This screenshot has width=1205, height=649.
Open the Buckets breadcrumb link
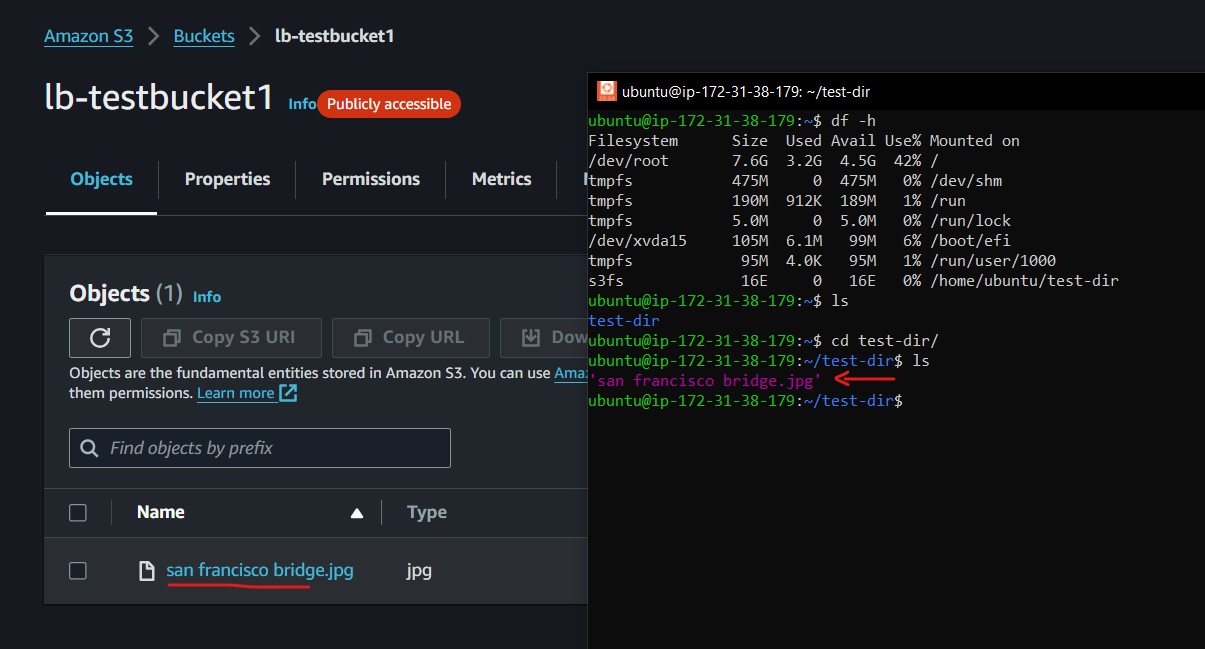[x=204, y=35]
